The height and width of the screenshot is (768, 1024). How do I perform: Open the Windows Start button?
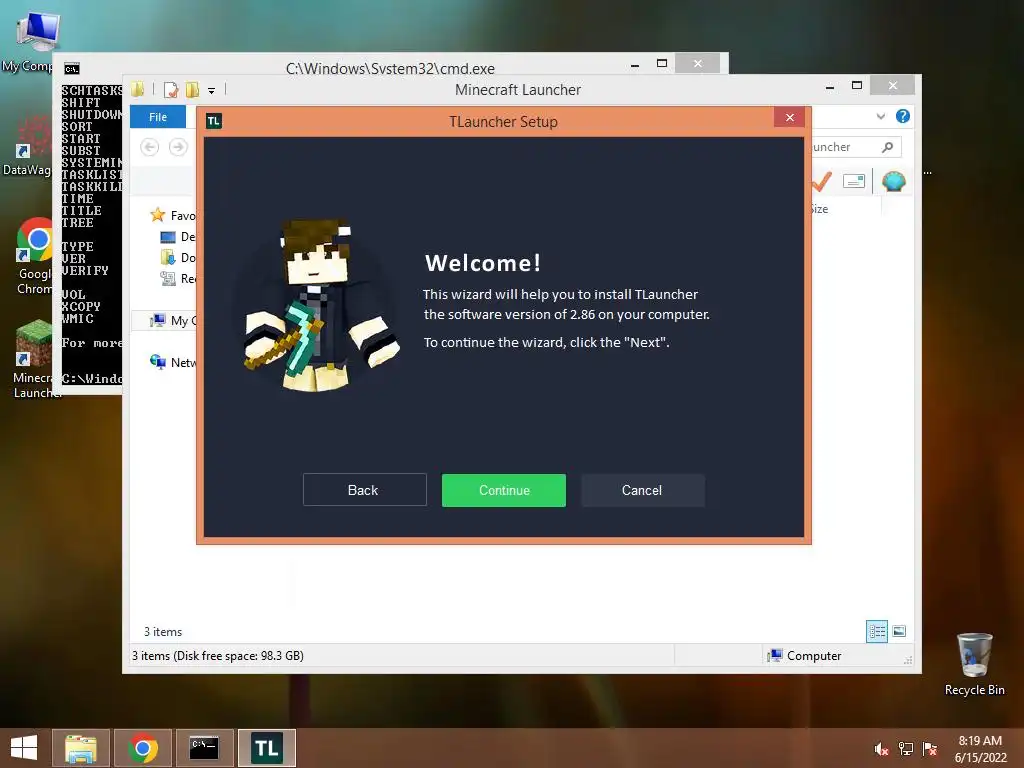pos(24,748)
